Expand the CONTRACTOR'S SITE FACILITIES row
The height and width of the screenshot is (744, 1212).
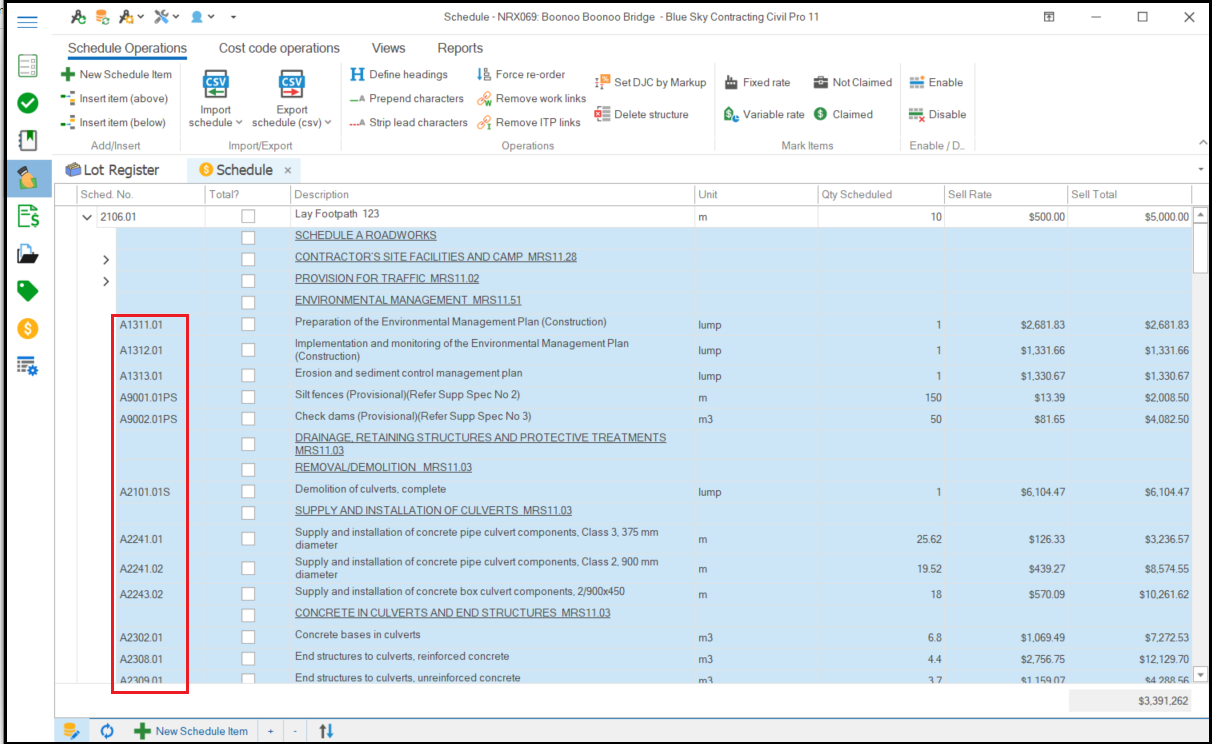pos(106,260)
